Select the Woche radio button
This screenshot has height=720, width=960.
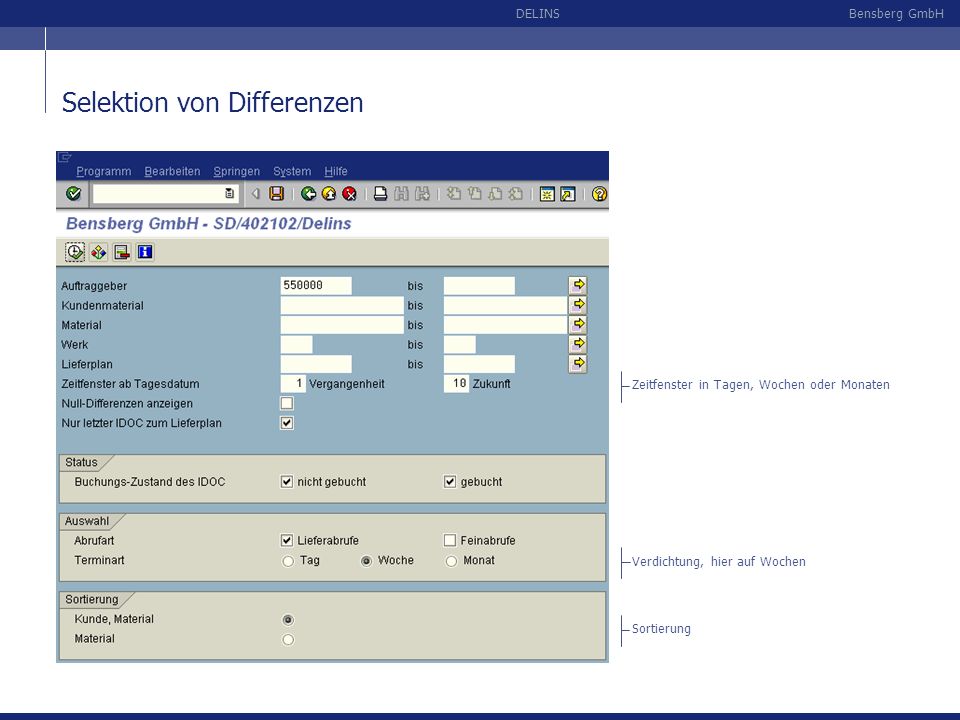coord(366,561)
